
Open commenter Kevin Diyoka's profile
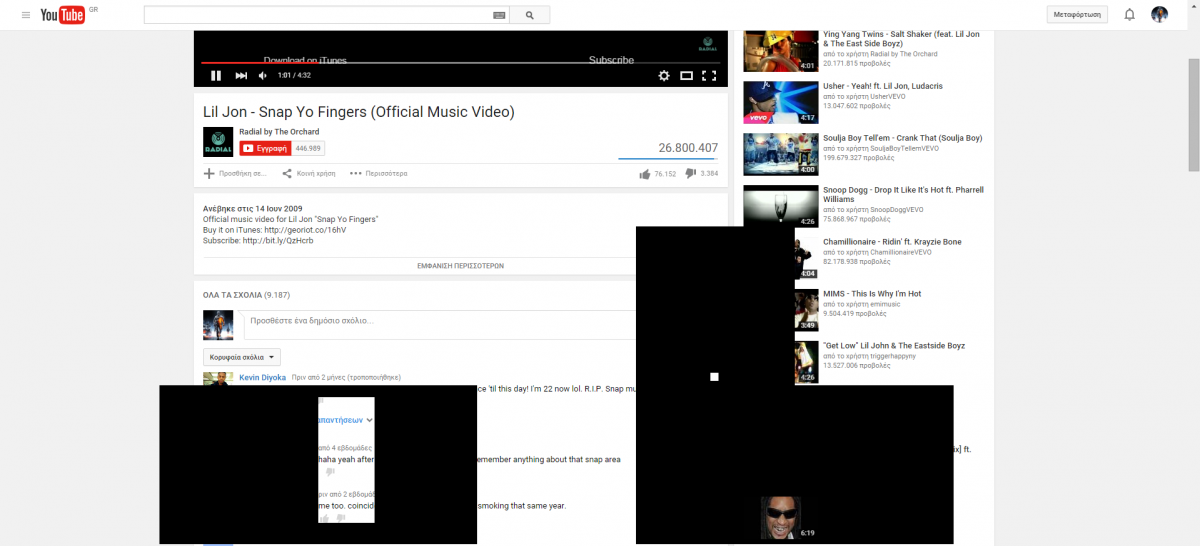coord(262,378)
